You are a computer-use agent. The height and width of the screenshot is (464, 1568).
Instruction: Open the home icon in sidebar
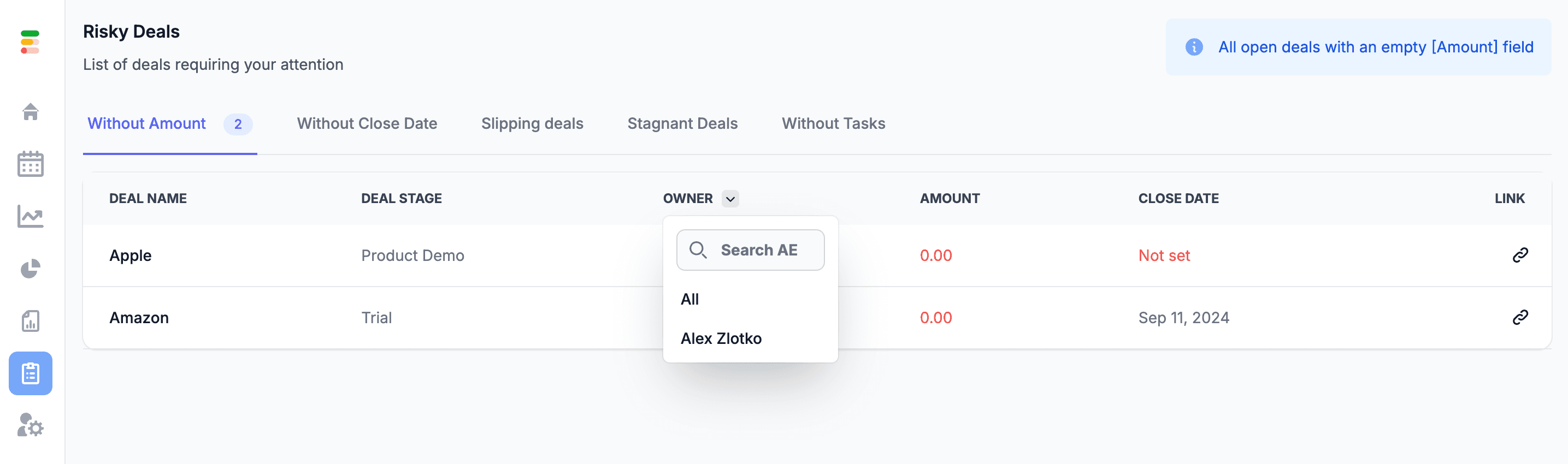pyautogui.click(x=31, y=111)
